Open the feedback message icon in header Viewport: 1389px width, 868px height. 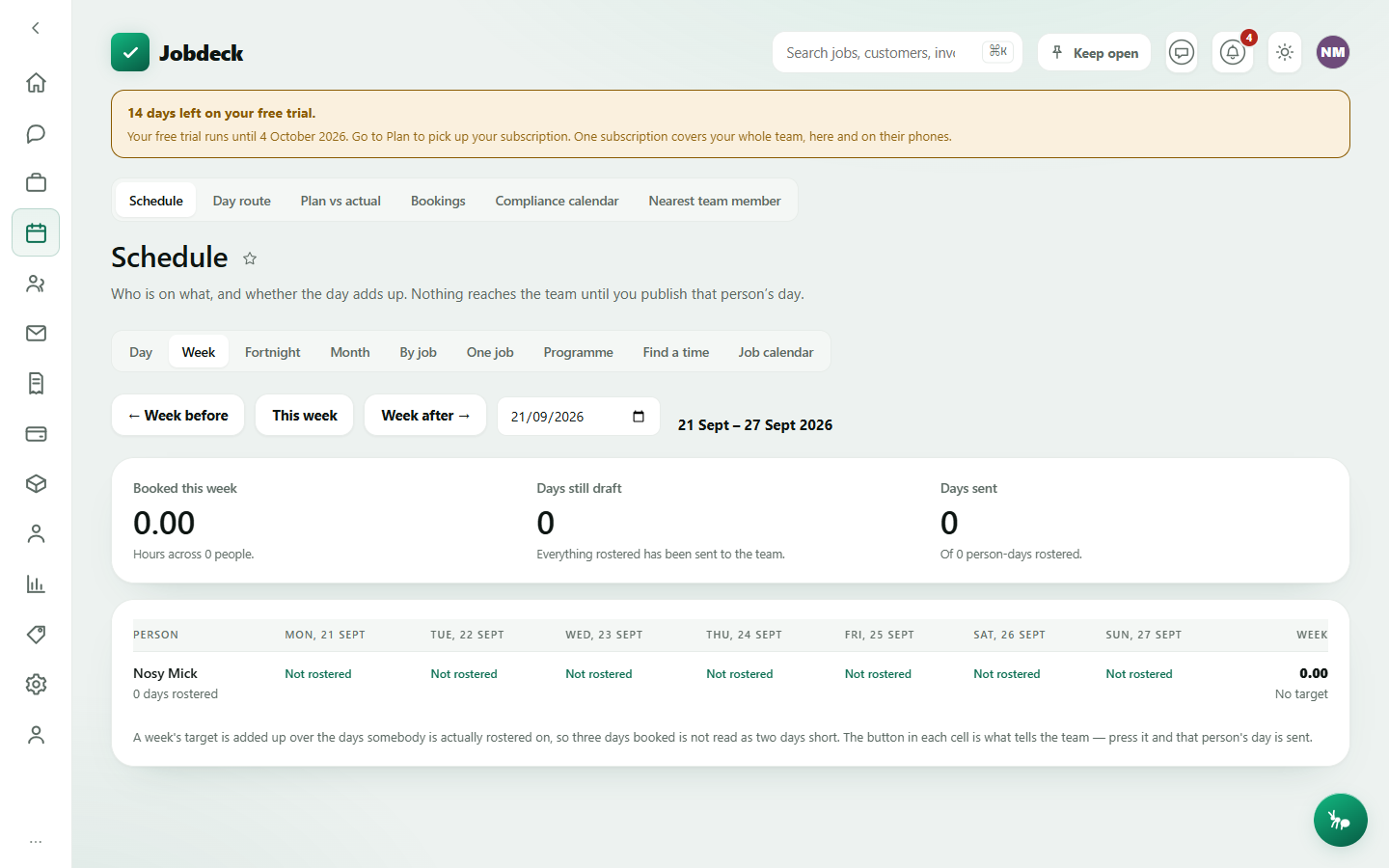click(1182, 52)
